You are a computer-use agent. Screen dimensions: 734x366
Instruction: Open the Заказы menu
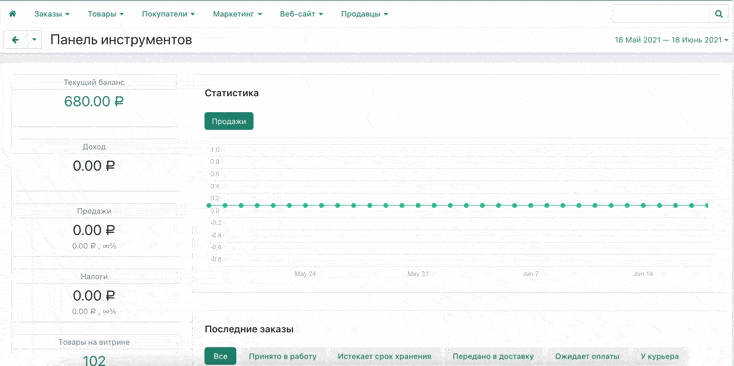[x=51, y=14]
